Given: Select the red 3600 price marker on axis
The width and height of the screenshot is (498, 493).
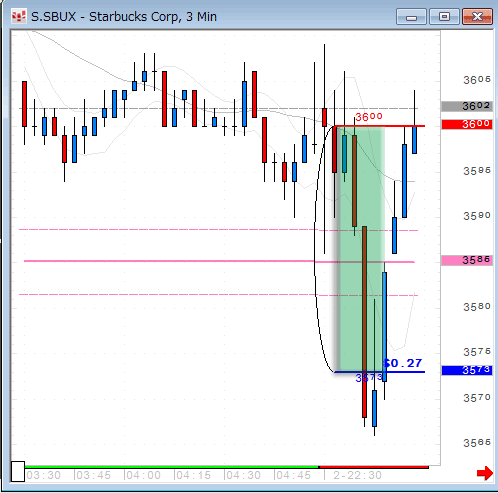Looking at the screenshot, I should coord(467,124).
